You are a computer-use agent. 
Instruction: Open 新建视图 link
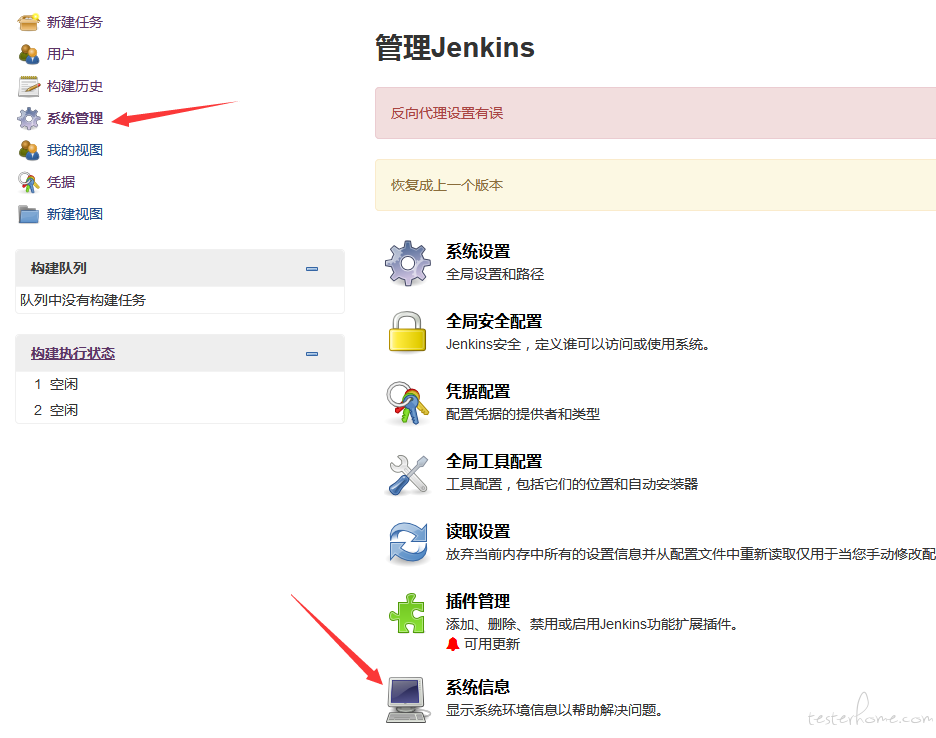(75, 214)
